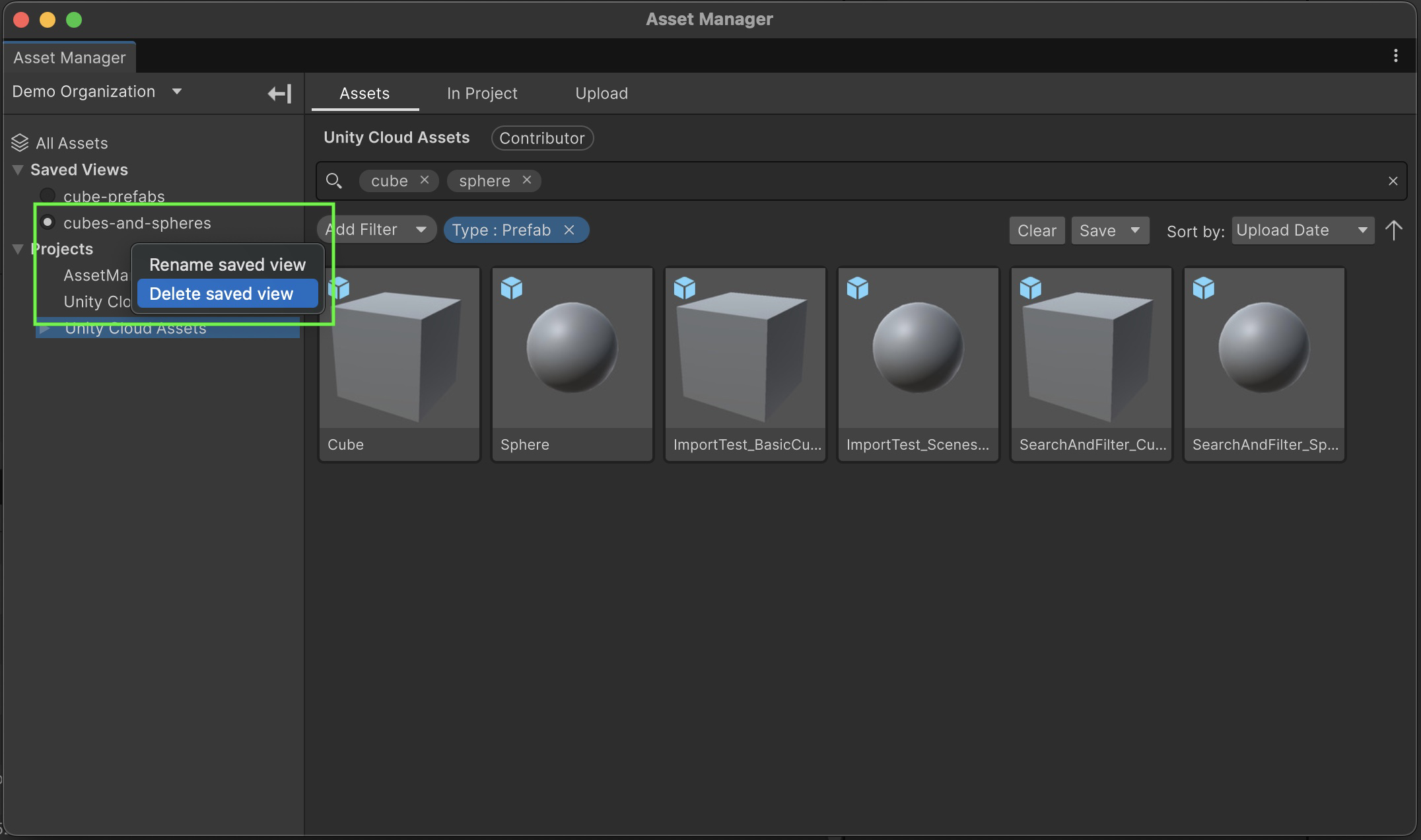Open the Add Filter dropdown
Image resolution: width=1421 pixels, height=840 pixels.
coord(376,230)
